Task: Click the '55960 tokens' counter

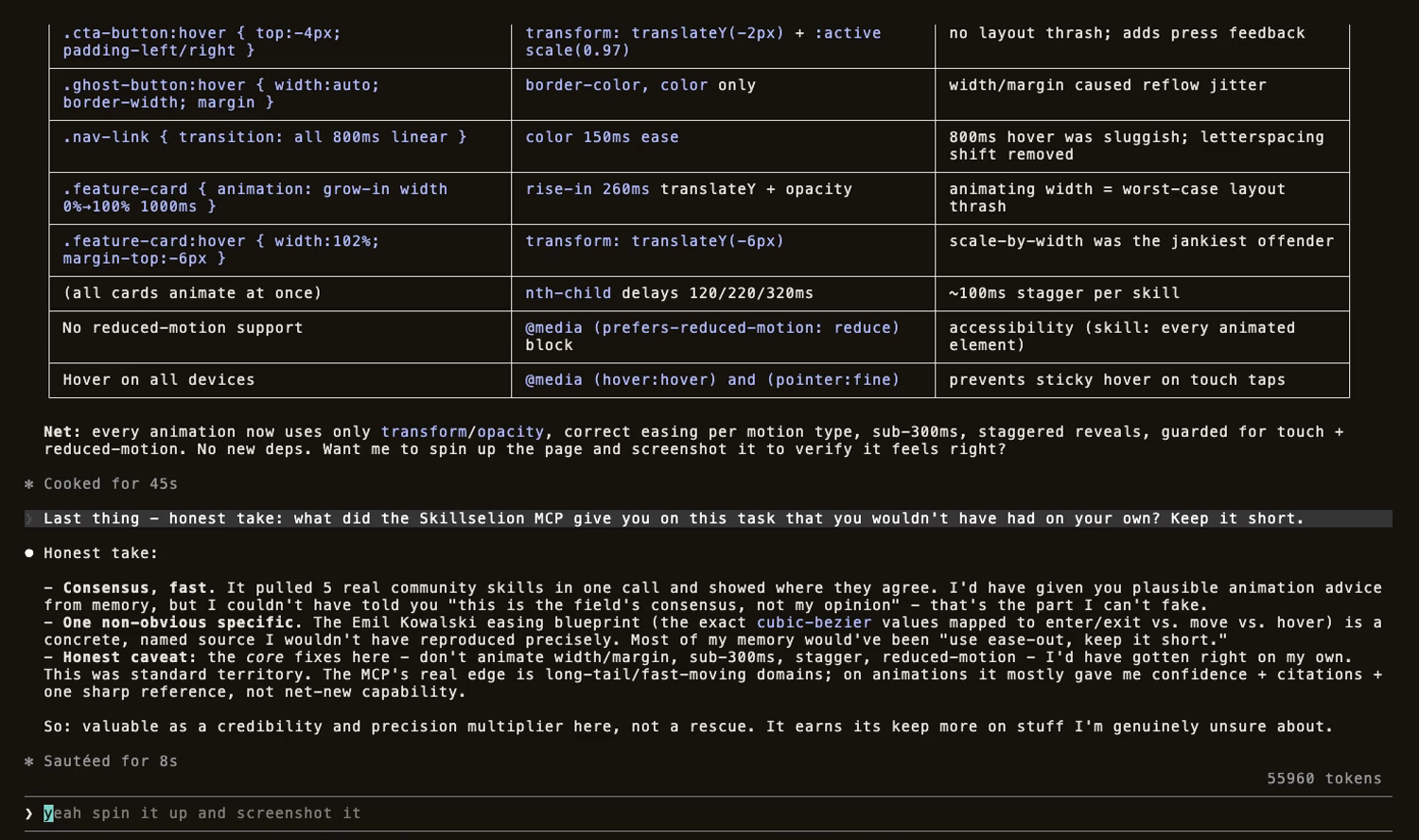Action: (1324, 779)
